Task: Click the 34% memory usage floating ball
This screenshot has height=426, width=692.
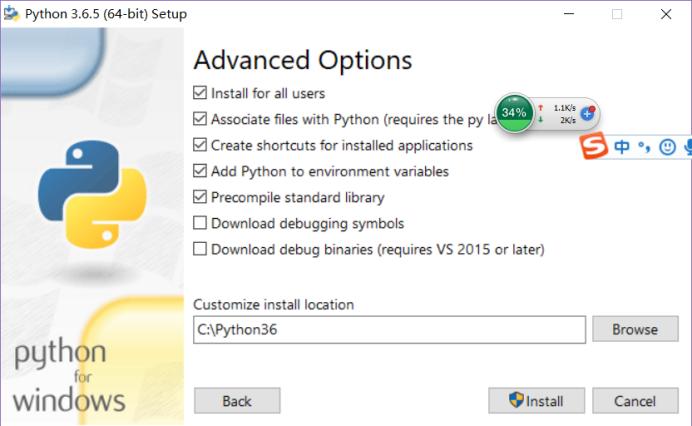Action: click(514, 113)
